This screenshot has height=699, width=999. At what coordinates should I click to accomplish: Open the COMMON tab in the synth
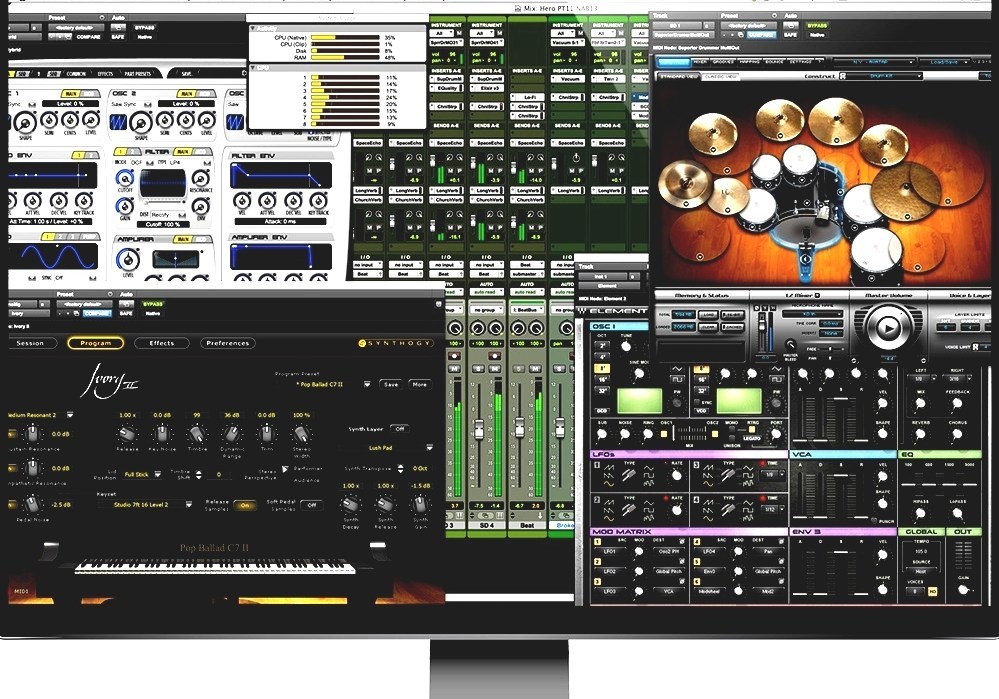tap(76, 74)
